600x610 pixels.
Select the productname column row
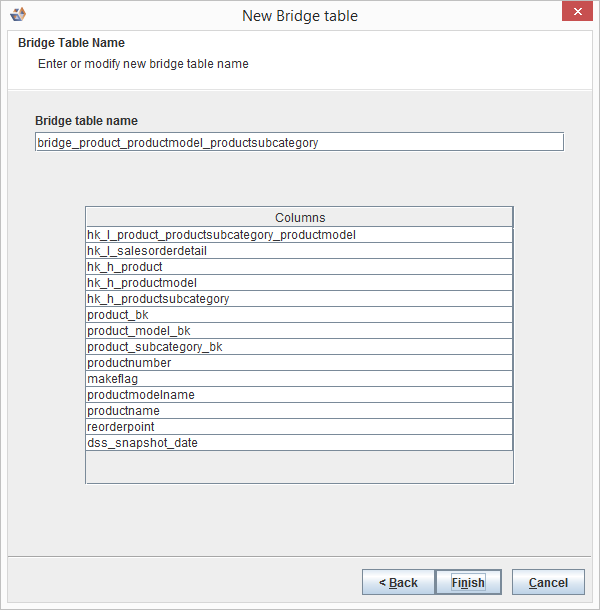299,411
